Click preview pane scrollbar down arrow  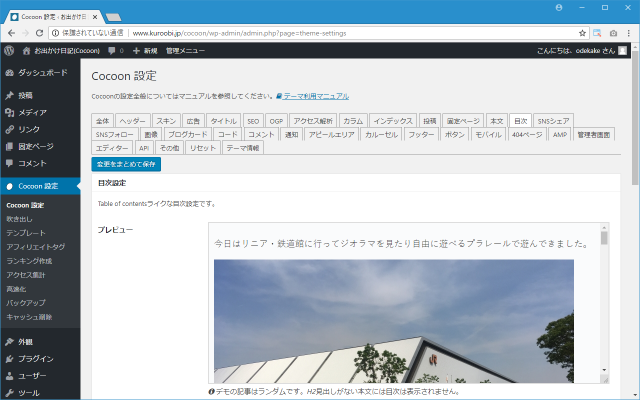pyautogui.click(x=604, y=370)
